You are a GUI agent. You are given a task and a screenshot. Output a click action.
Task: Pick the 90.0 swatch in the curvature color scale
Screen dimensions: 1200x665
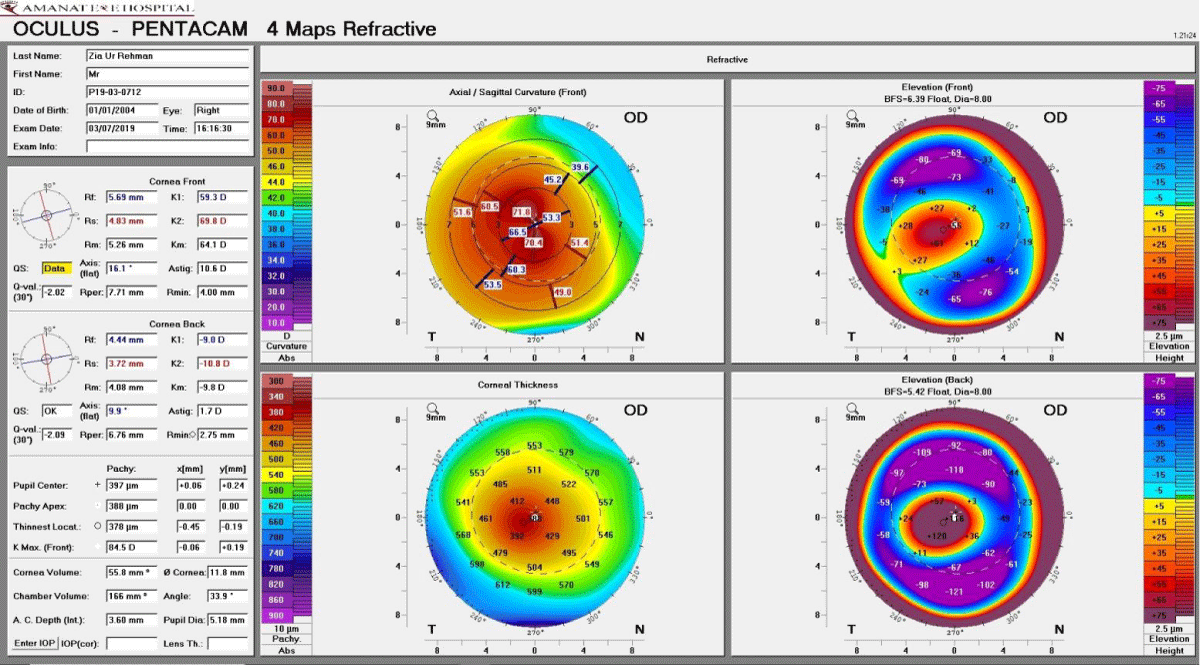click(x=276, y=89)
